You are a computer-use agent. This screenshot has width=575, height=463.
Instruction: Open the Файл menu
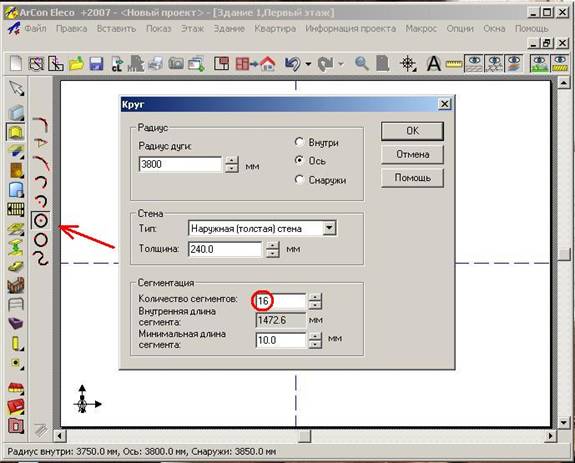36,28
